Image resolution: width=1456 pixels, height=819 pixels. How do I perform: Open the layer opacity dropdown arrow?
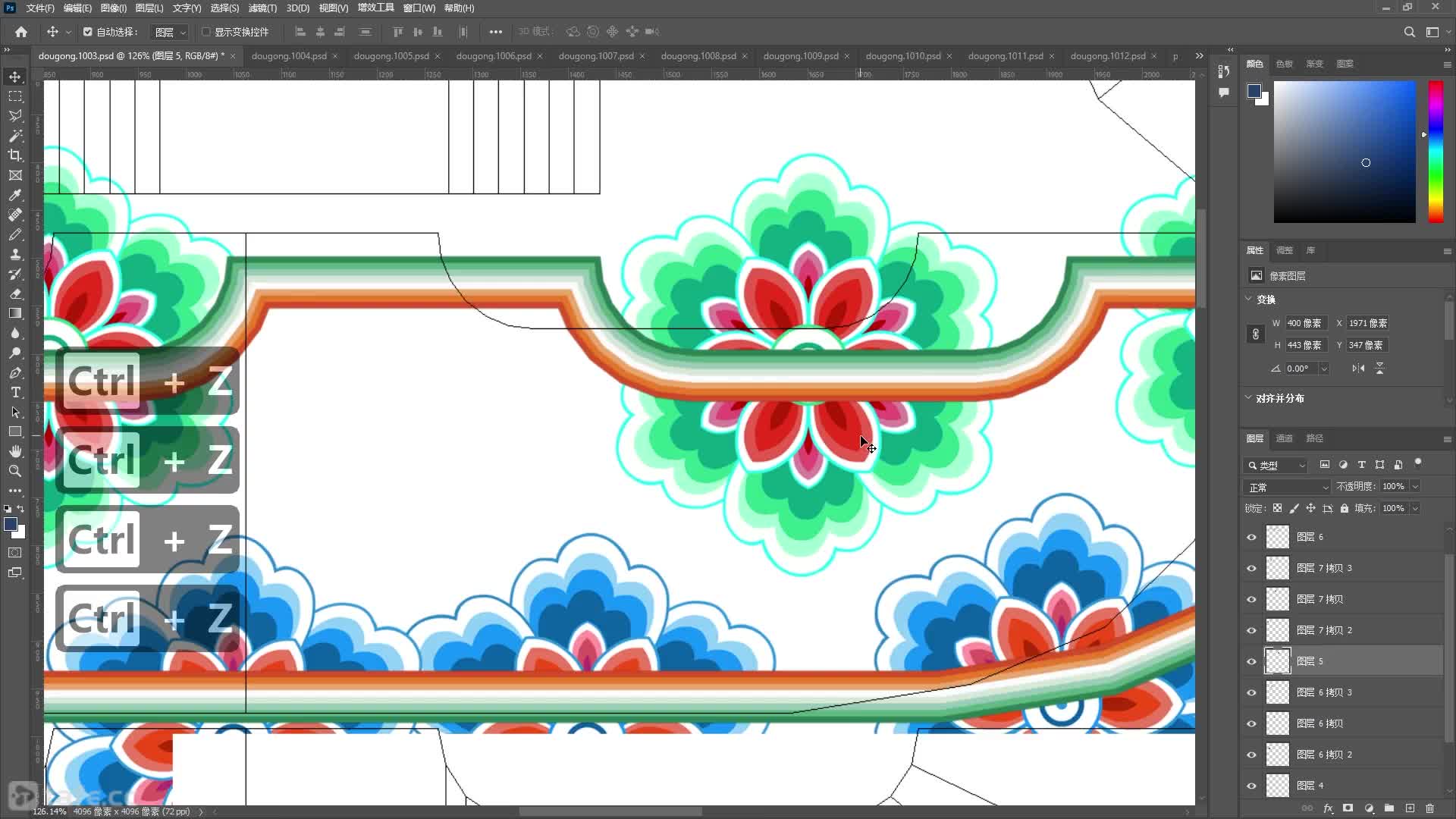1415,487
